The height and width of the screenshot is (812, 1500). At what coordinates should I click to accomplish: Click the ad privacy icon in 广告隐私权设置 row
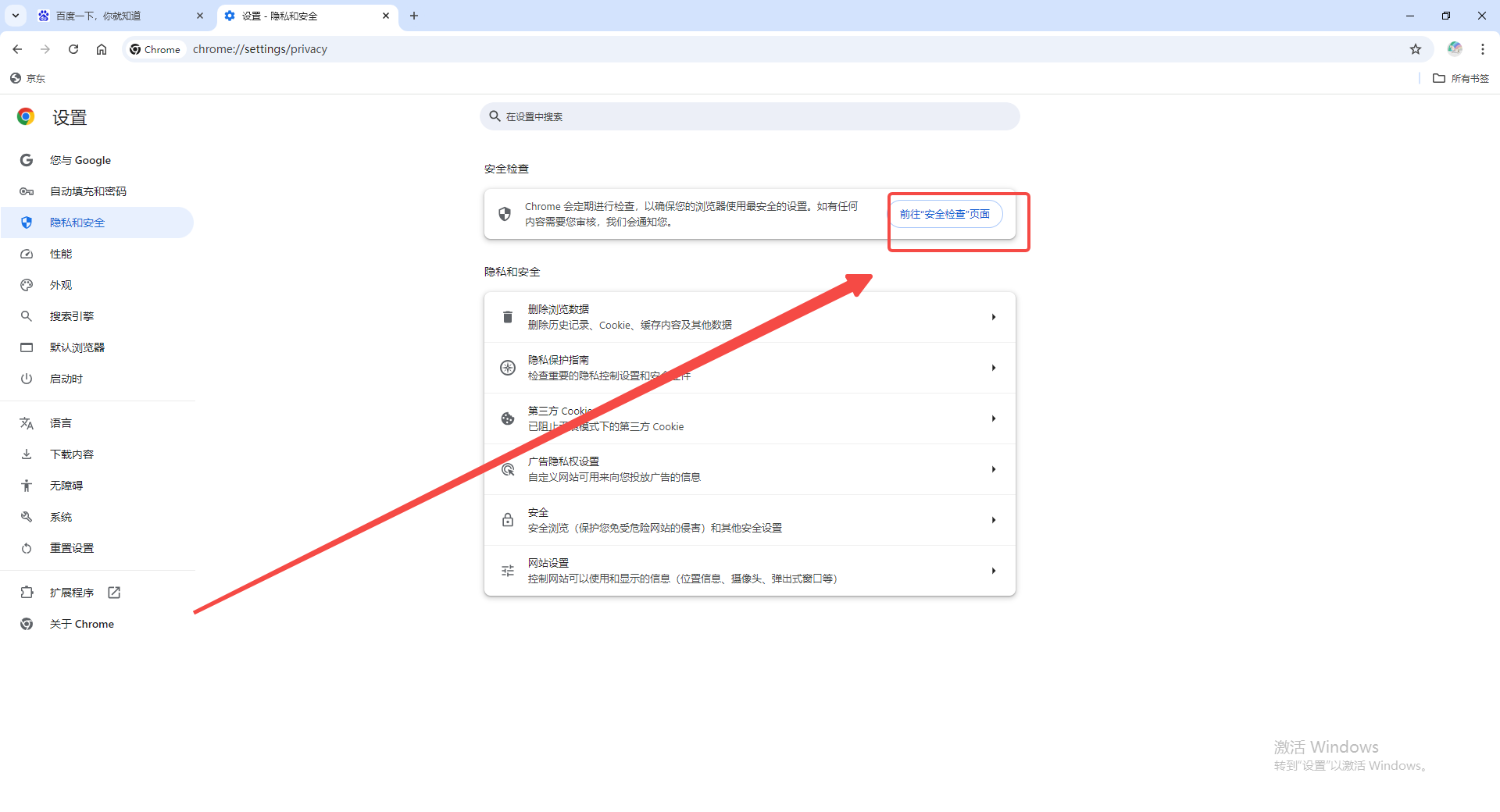(x=508, y=469)
